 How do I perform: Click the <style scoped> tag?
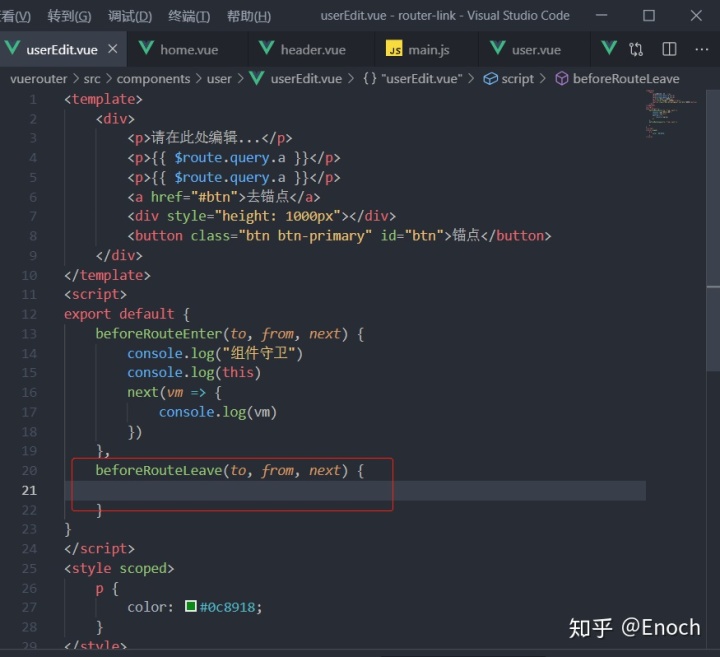[119, 568]
